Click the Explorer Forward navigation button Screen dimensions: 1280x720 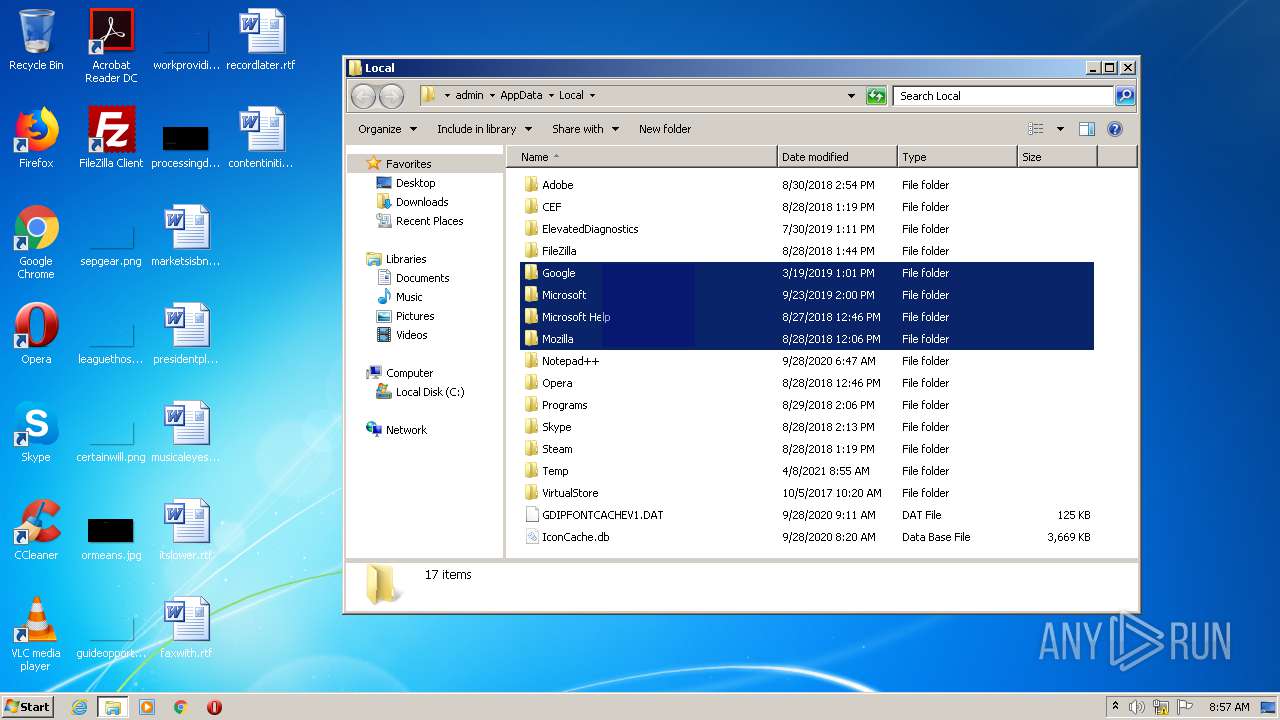pos(391,96)
